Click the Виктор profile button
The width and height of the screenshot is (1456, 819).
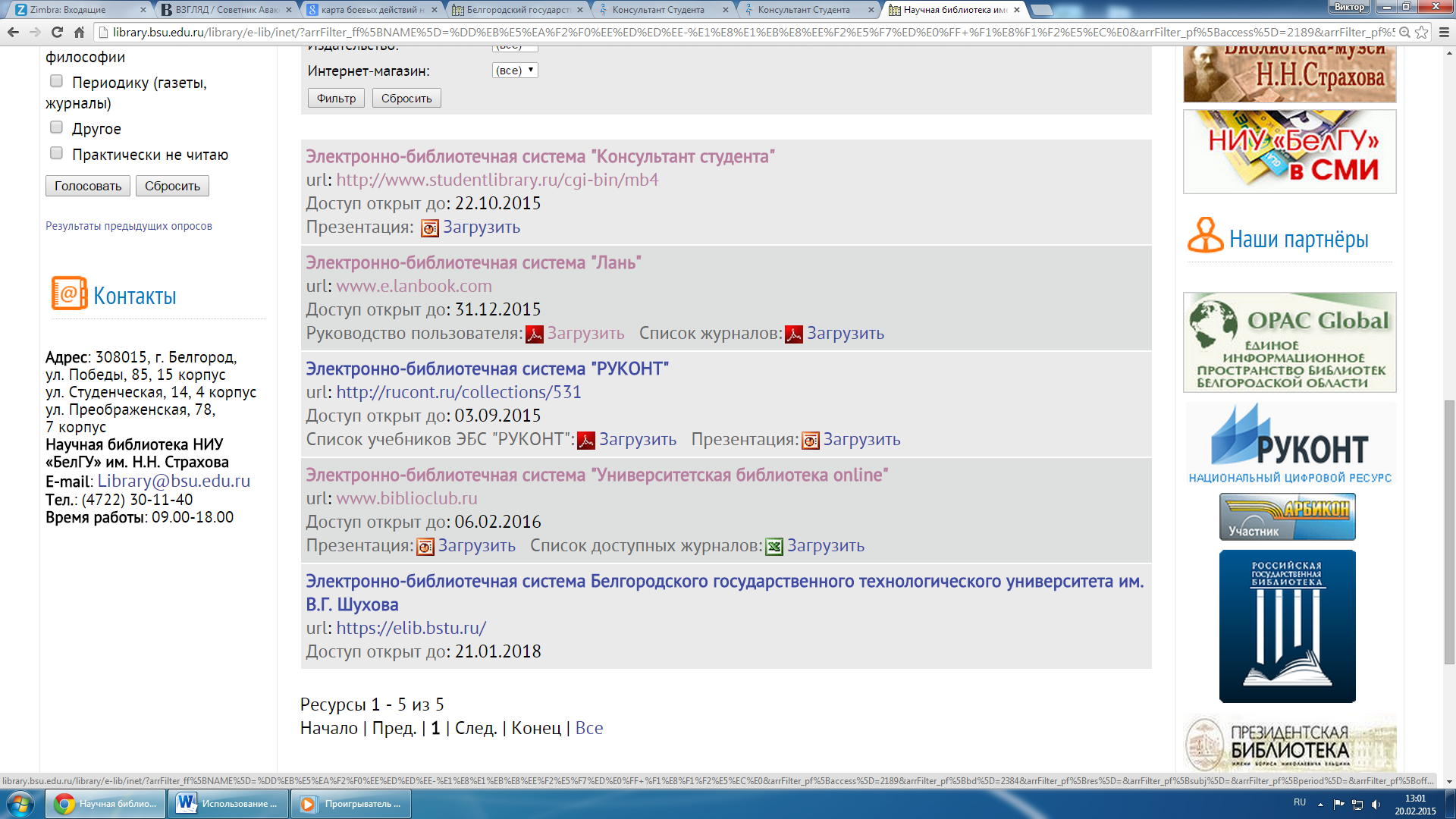(x=1349, y=7)
